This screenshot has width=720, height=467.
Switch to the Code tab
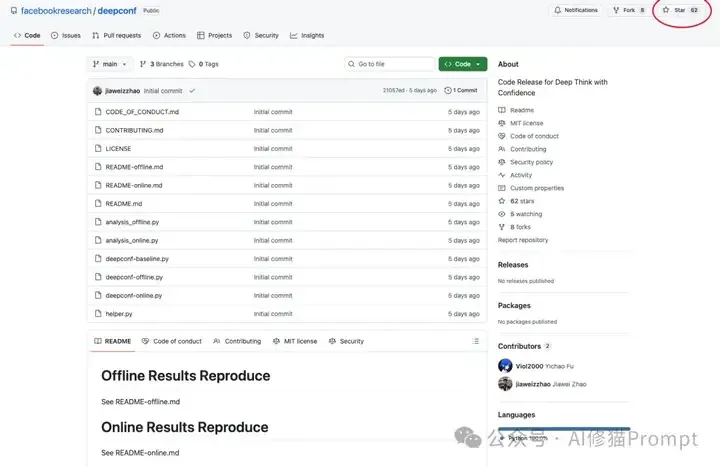pos(27,35)
